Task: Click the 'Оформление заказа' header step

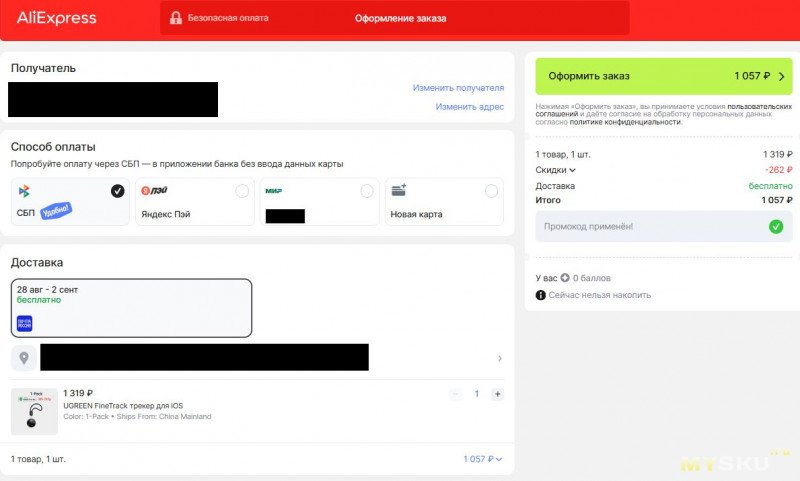Action: pyautogui.click(x=401, y=18)
